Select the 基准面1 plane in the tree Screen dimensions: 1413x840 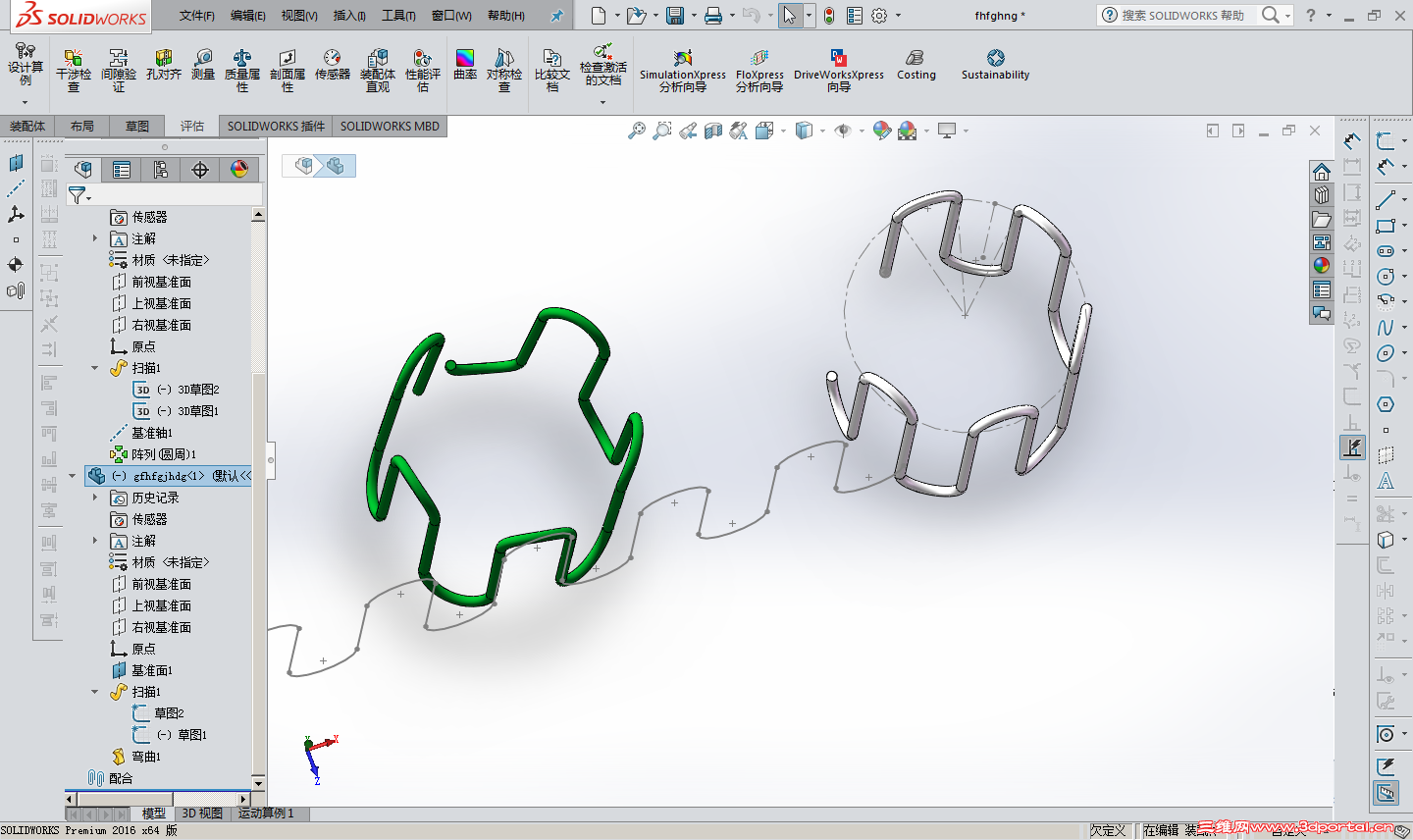[141, 670]
